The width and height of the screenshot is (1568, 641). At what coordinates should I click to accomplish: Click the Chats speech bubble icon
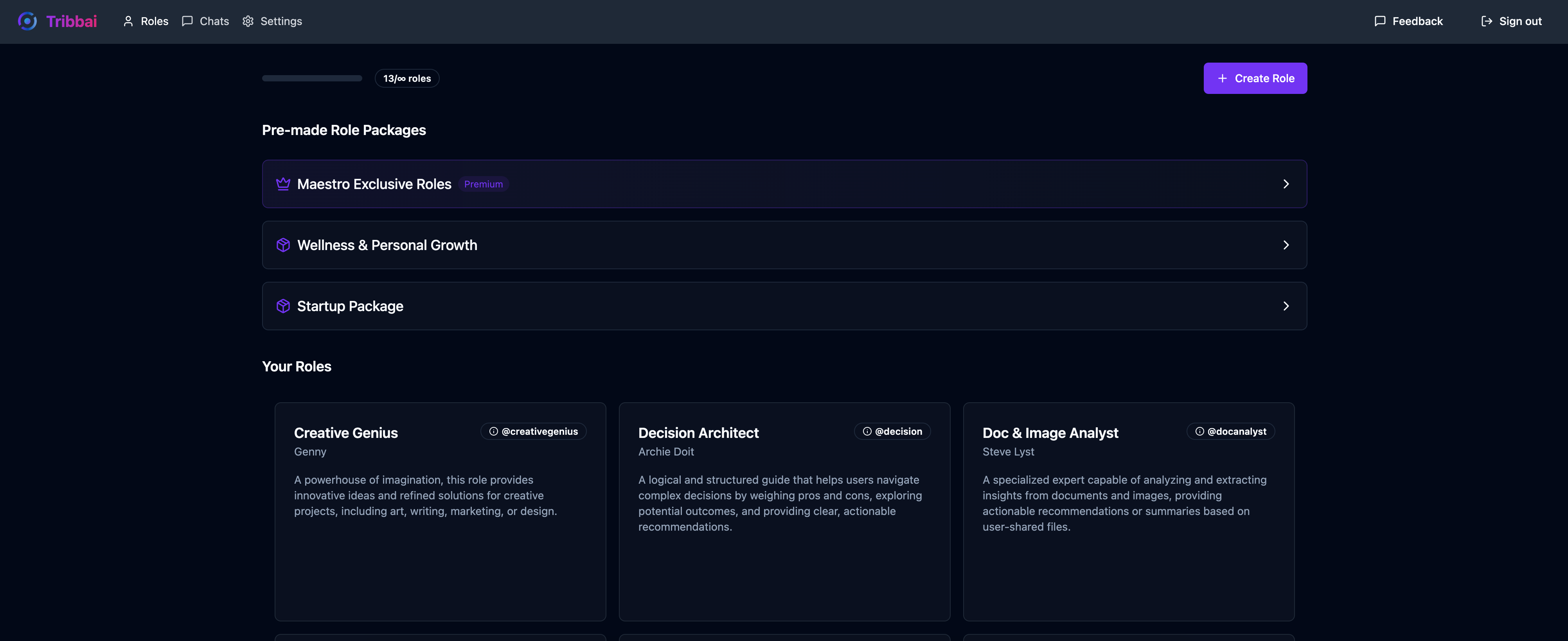pos(187,21)
